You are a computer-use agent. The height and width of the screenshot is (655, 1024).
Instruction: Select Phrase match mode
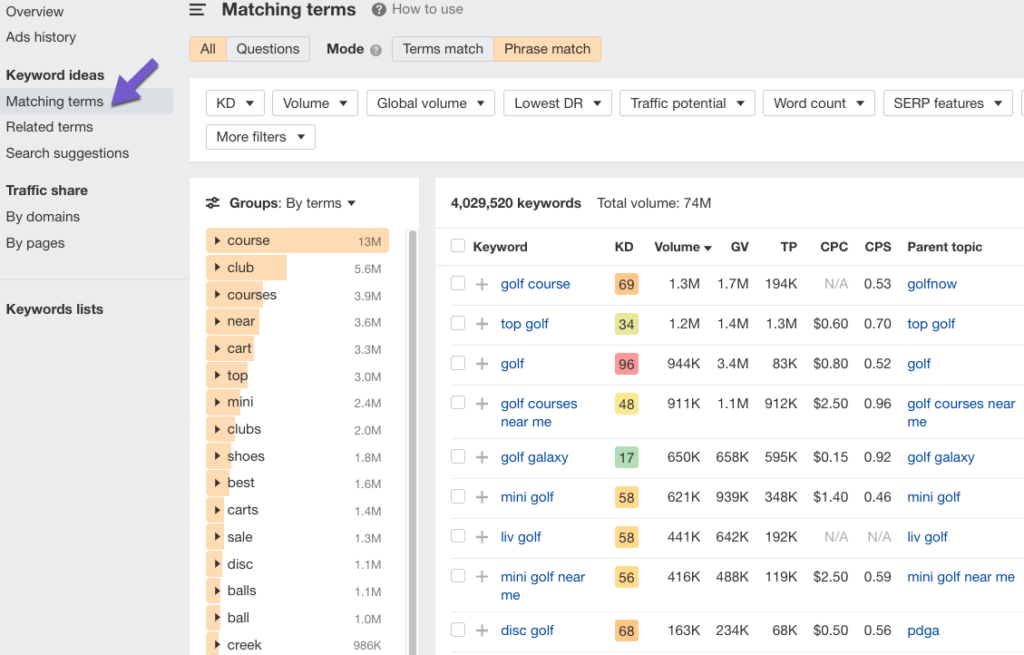[x=547, y=49]
